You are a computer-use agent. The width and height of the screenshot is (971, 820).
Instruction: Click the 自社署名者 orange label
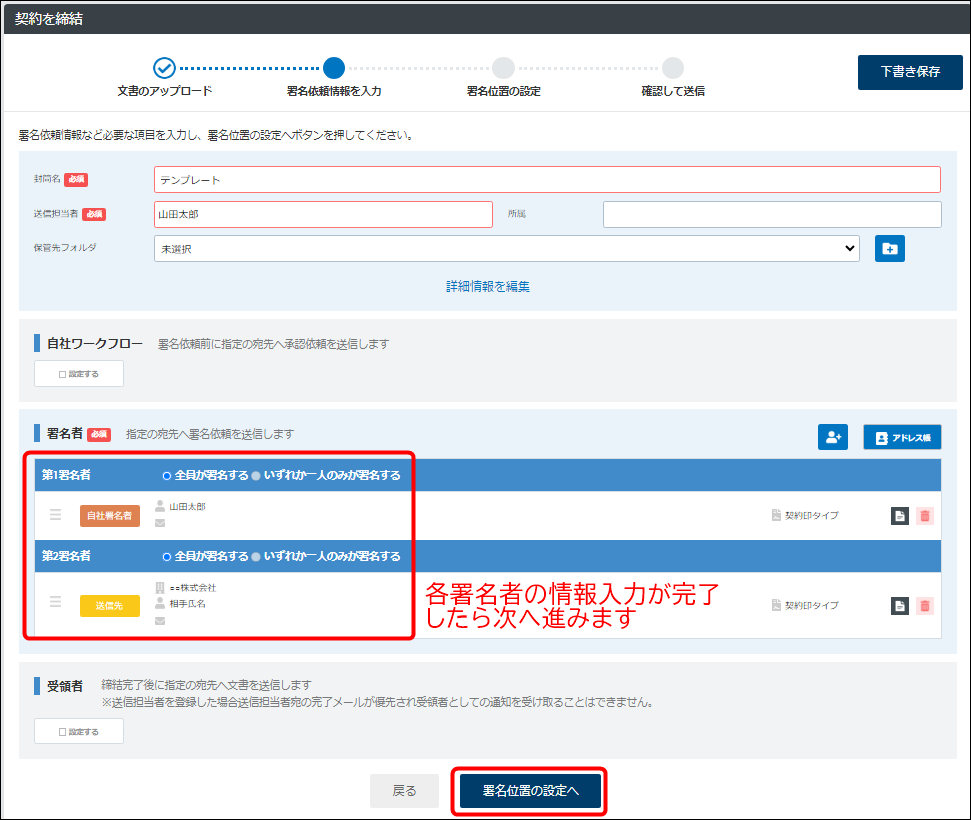pyautogui.click(x=110, y=515)
